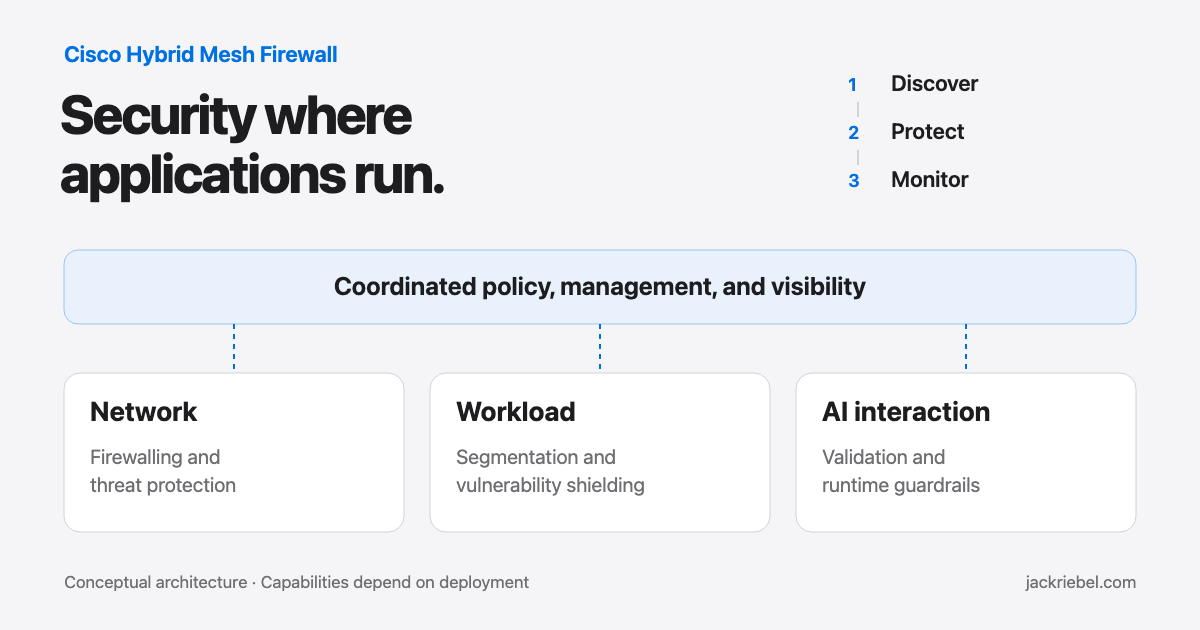Open the Workload card

tap(600, 452)
